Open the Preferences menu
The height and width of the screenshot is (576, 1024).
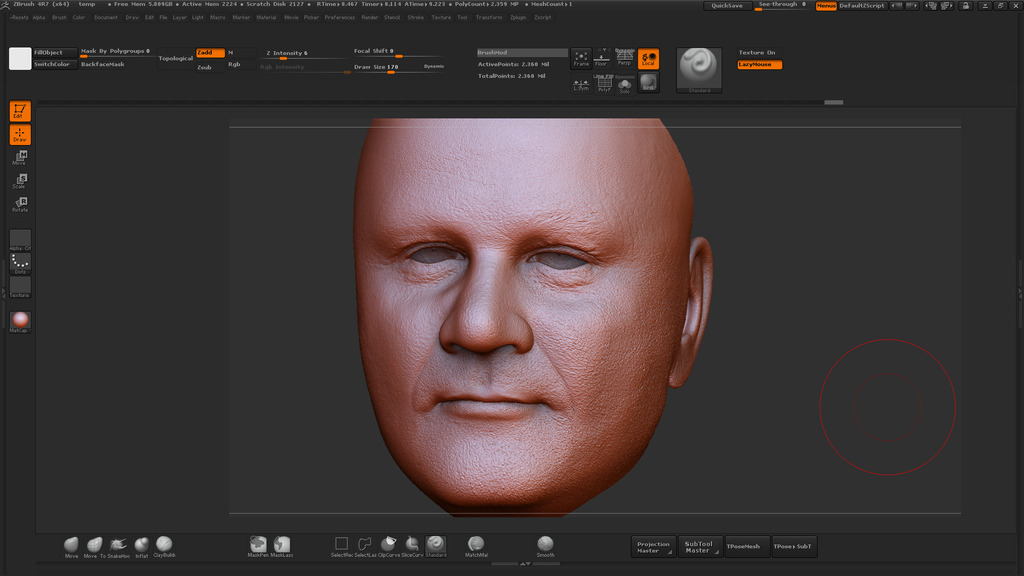tap(340, 18)
